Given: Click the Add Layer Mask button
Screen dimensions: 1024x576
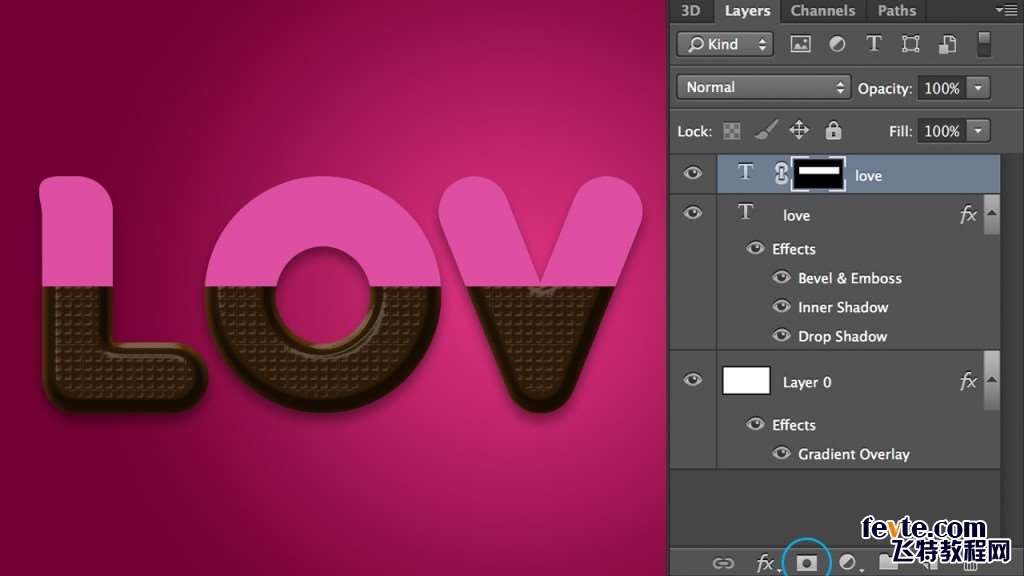Looking at the screenshot, I should (x=807, y=562).
